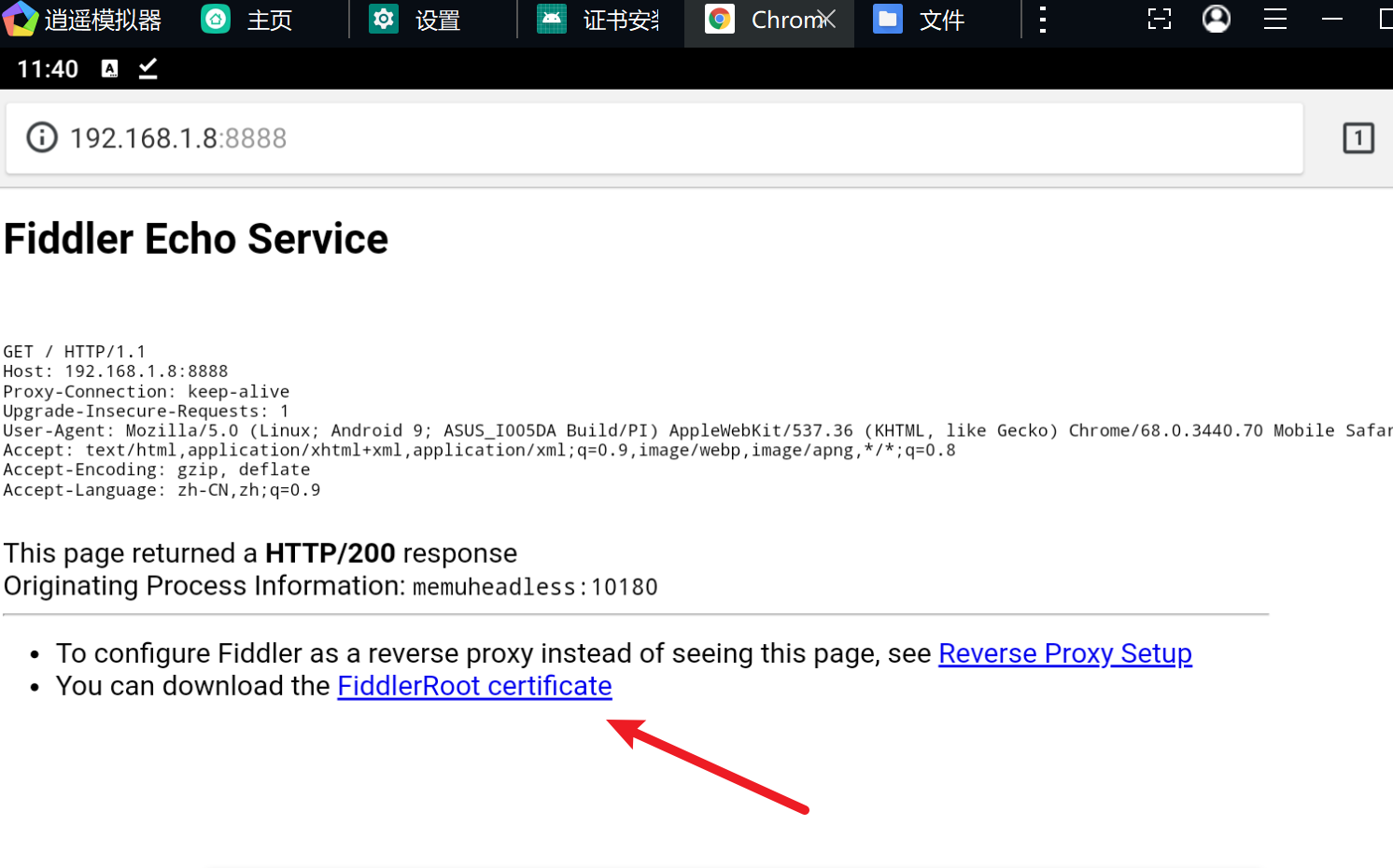Click the 'Accept: text/html' header line
Image resolution: width=1393 pixels, height=868 pixels.
(479, 451)
